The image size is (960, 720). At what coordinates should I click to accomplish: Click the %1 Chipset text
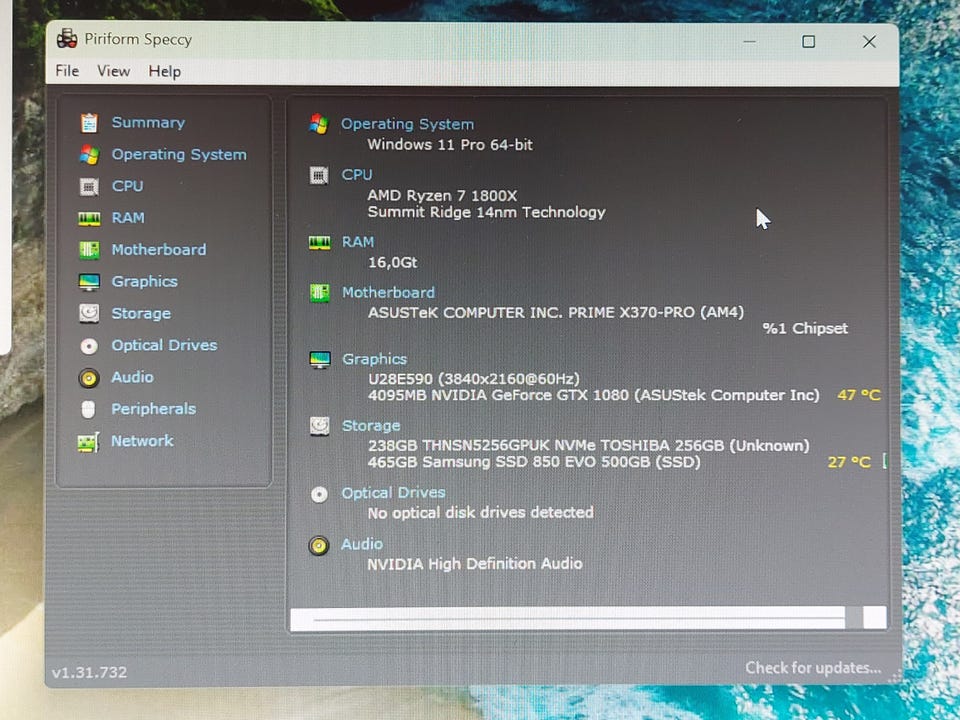pos(805,329)
